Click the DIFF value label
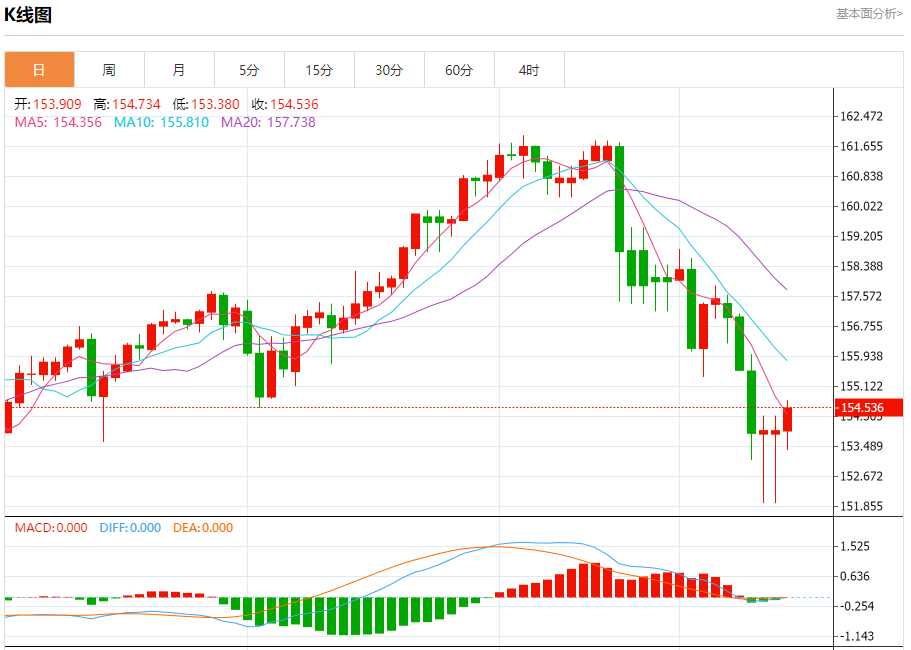This screenshot has width=911, height=650. (130, 528)
